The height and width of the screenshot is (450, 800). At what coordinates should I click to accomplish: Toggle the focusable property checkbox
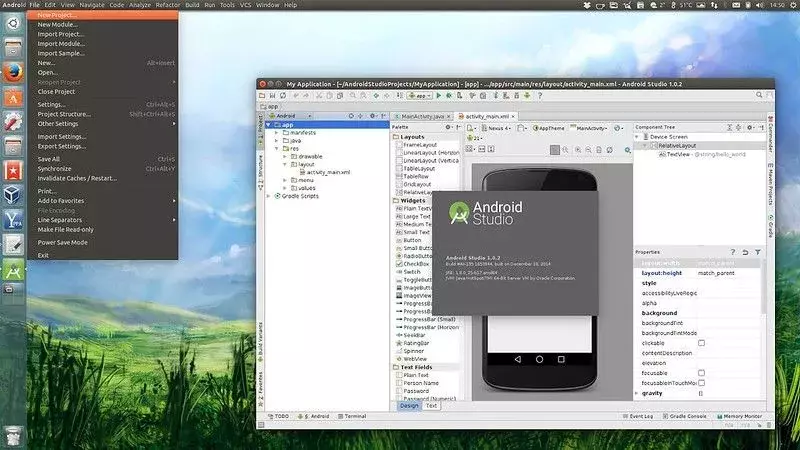click(702, 373)
